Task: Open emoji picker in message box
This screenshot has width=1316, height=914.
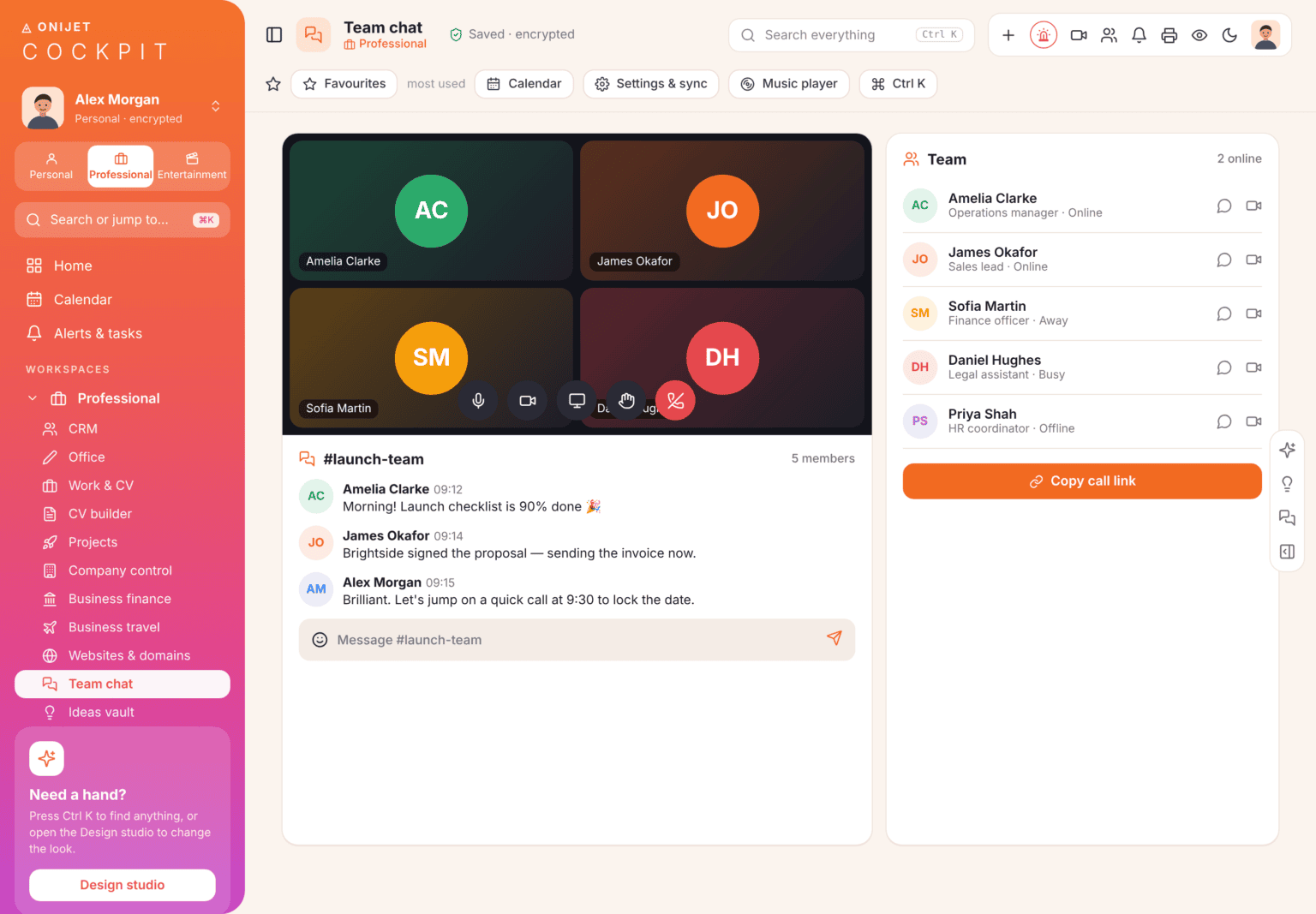Action: (320, 640)
